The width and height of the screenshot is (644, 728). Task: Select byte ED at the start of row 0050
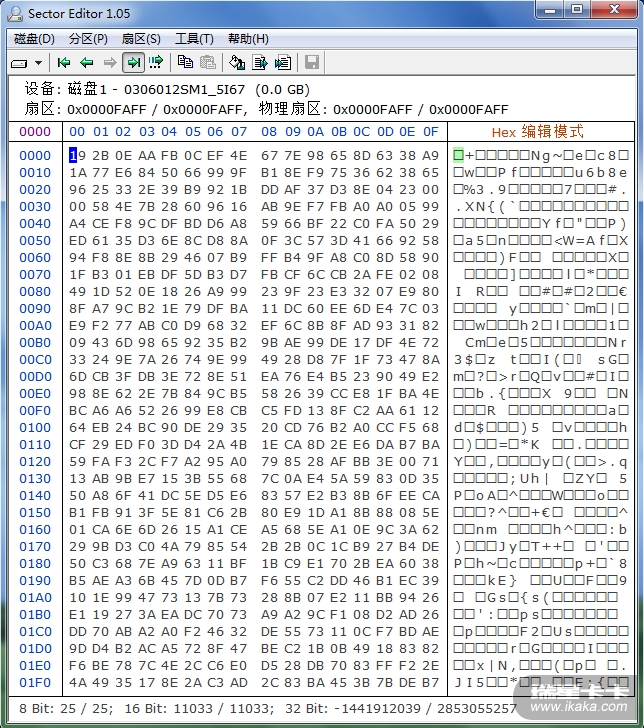(x=77, y=240)
